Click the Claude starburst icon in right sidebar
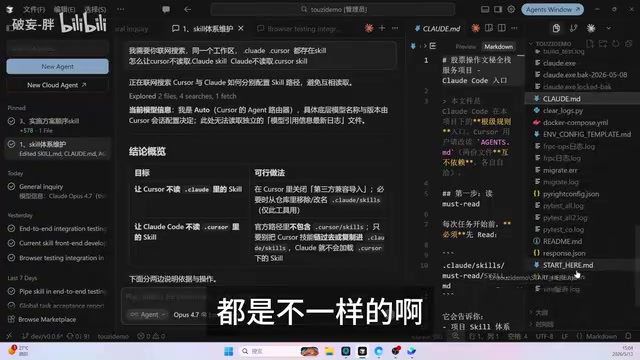Viewport: 640px width, 360px height. [591, 28]
